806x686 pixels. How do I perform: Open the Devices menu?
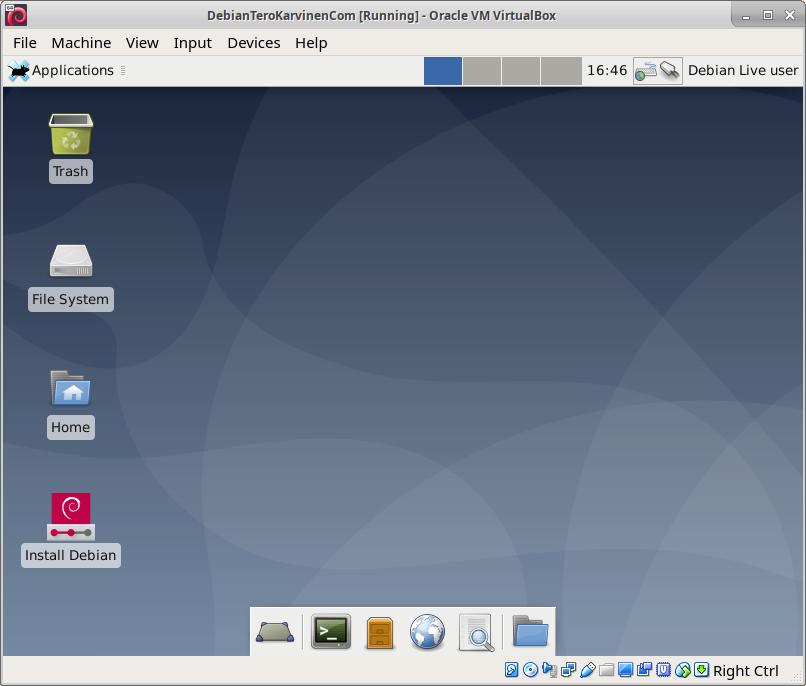253,43
